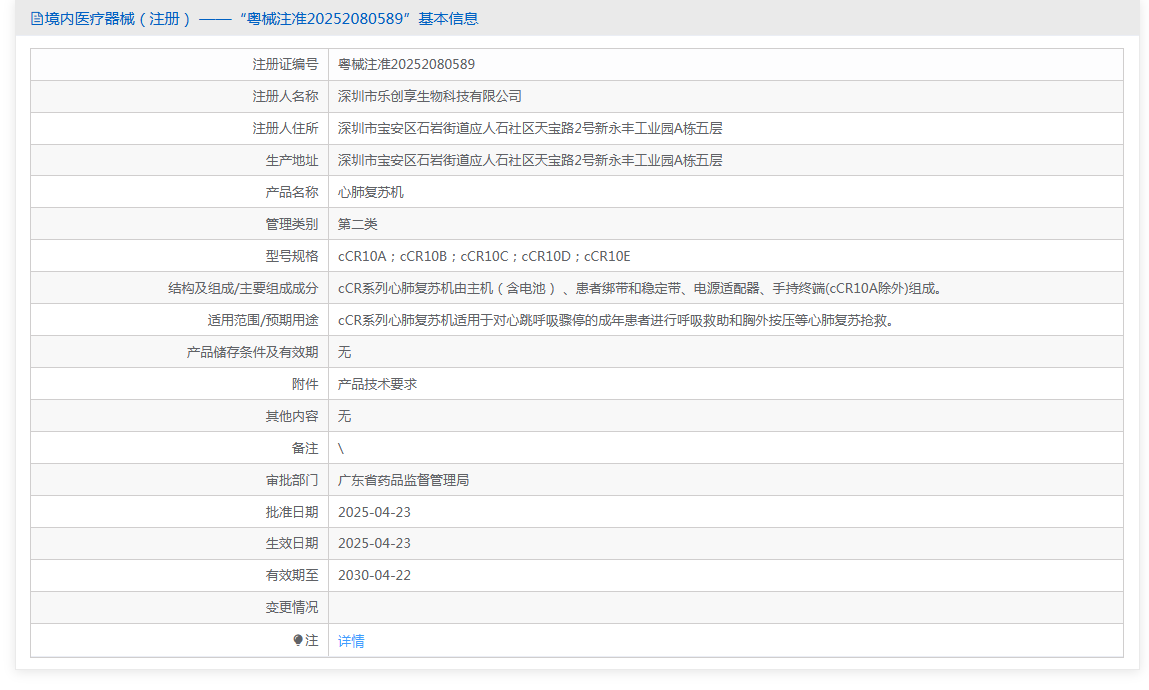Image resolution: width=1149 pixels, height=690 pixels.
Task: Select 深圳市乐创享生物科技有限公司 text
Action: [429, 96]
